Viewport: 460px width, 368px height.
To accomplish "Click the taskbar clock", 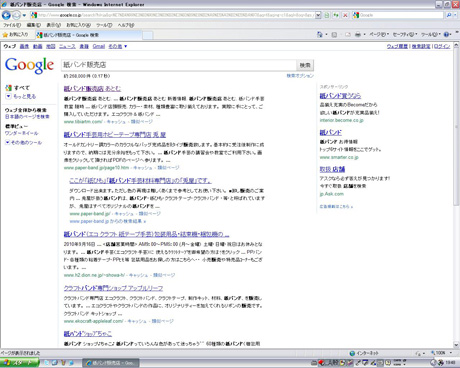I will [450, 363].
